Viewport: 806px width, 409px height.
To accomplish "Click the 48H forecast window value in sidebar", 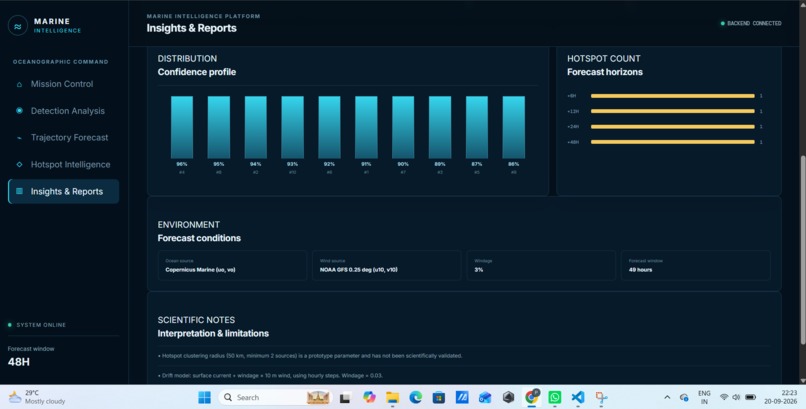I will [19, 362].
